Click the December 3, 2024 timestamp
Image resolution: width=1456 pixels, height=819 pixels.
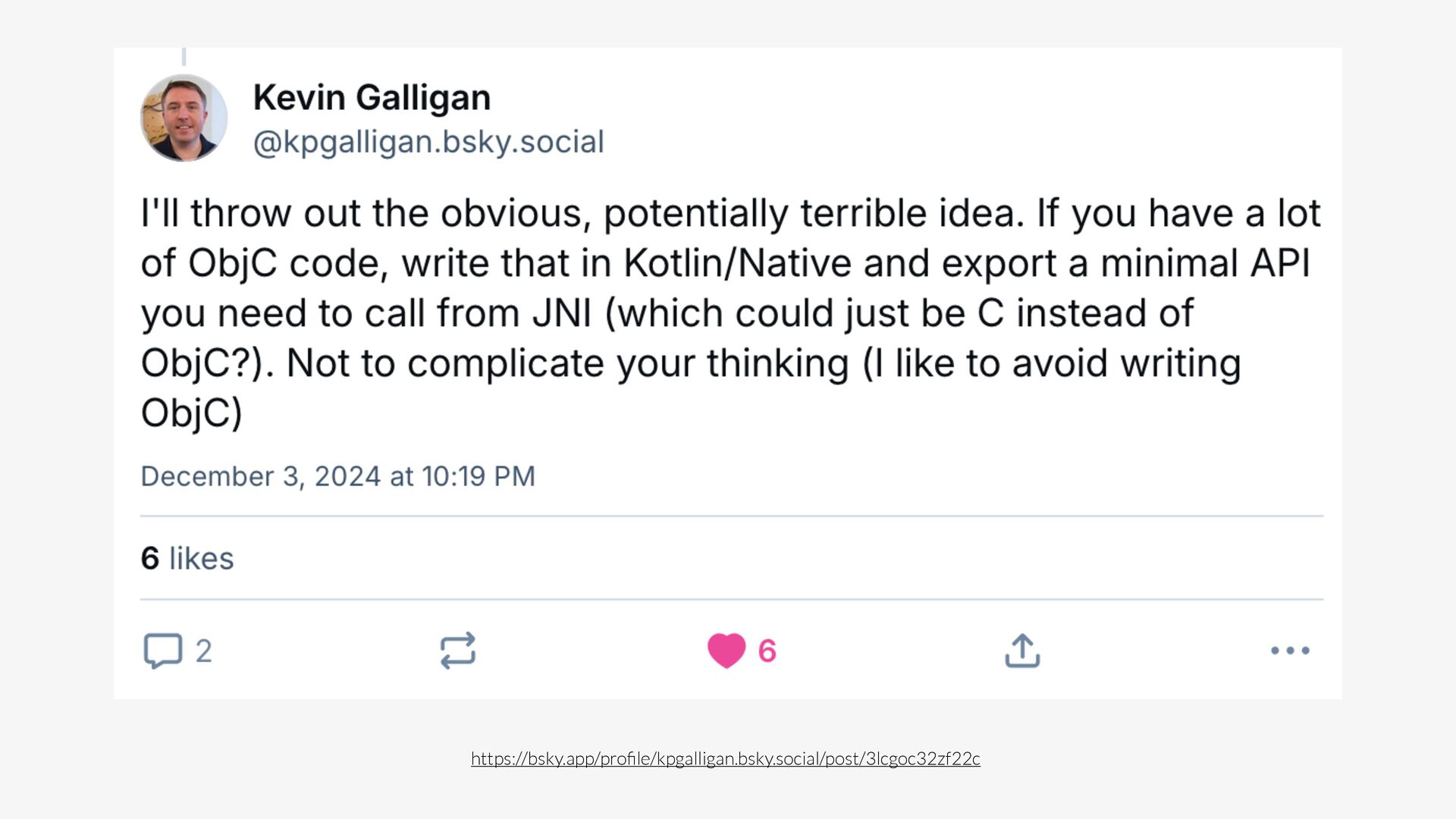coord(338,476)
